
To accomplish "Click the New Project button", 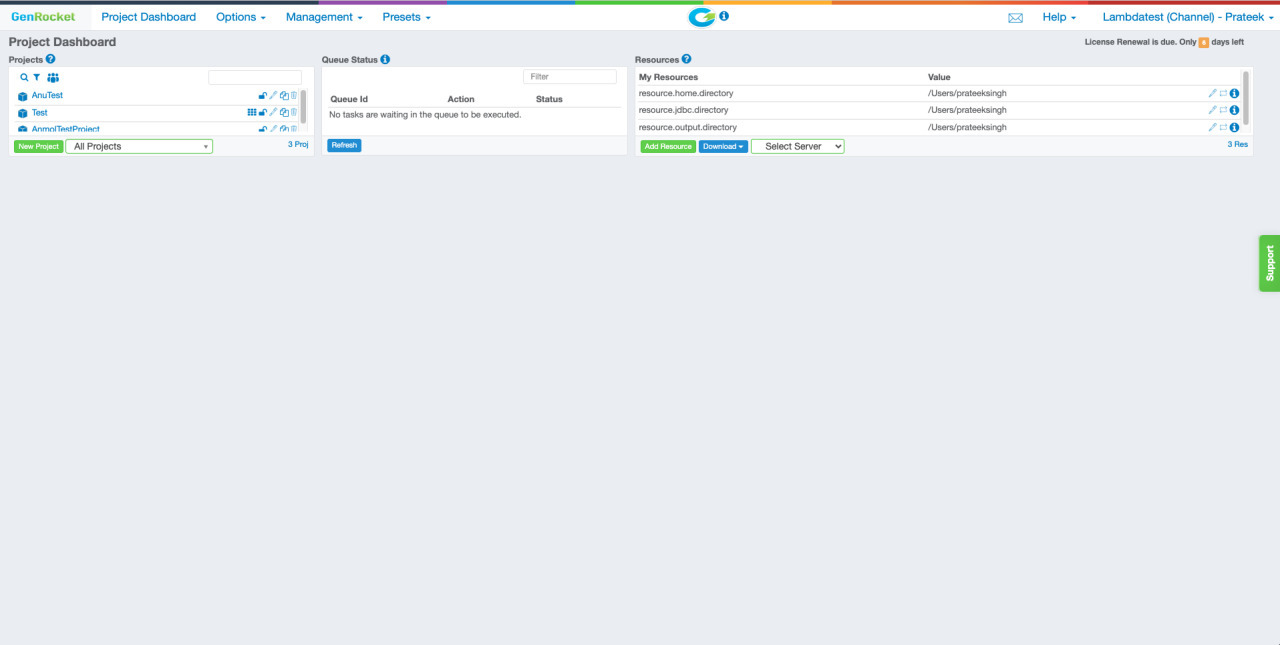I will point(37,145).
